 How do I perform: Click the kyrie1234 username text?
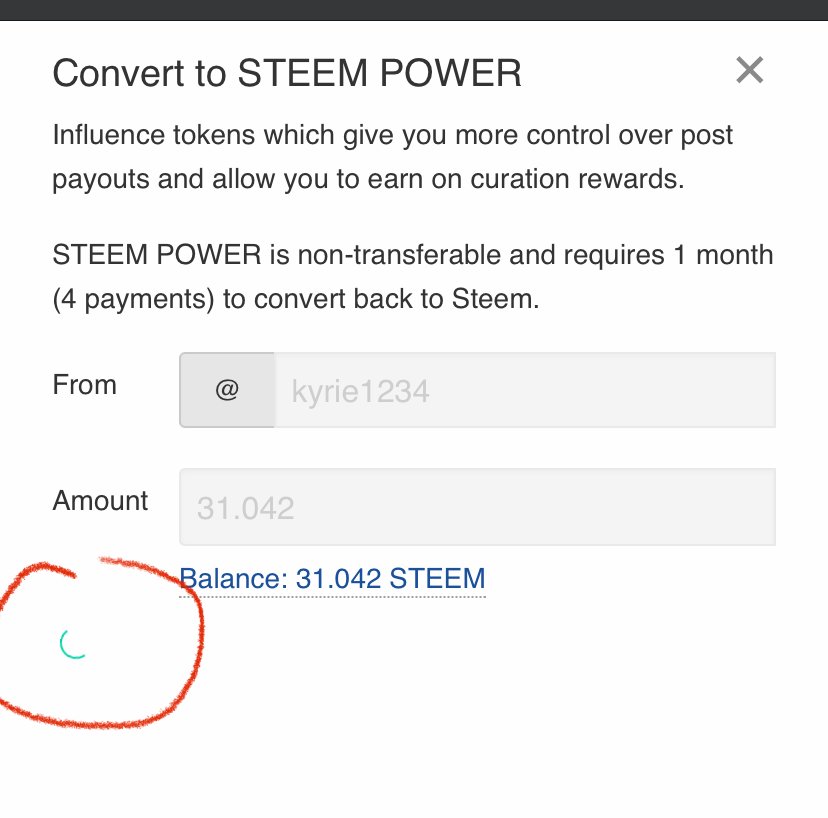pos(361,392)
